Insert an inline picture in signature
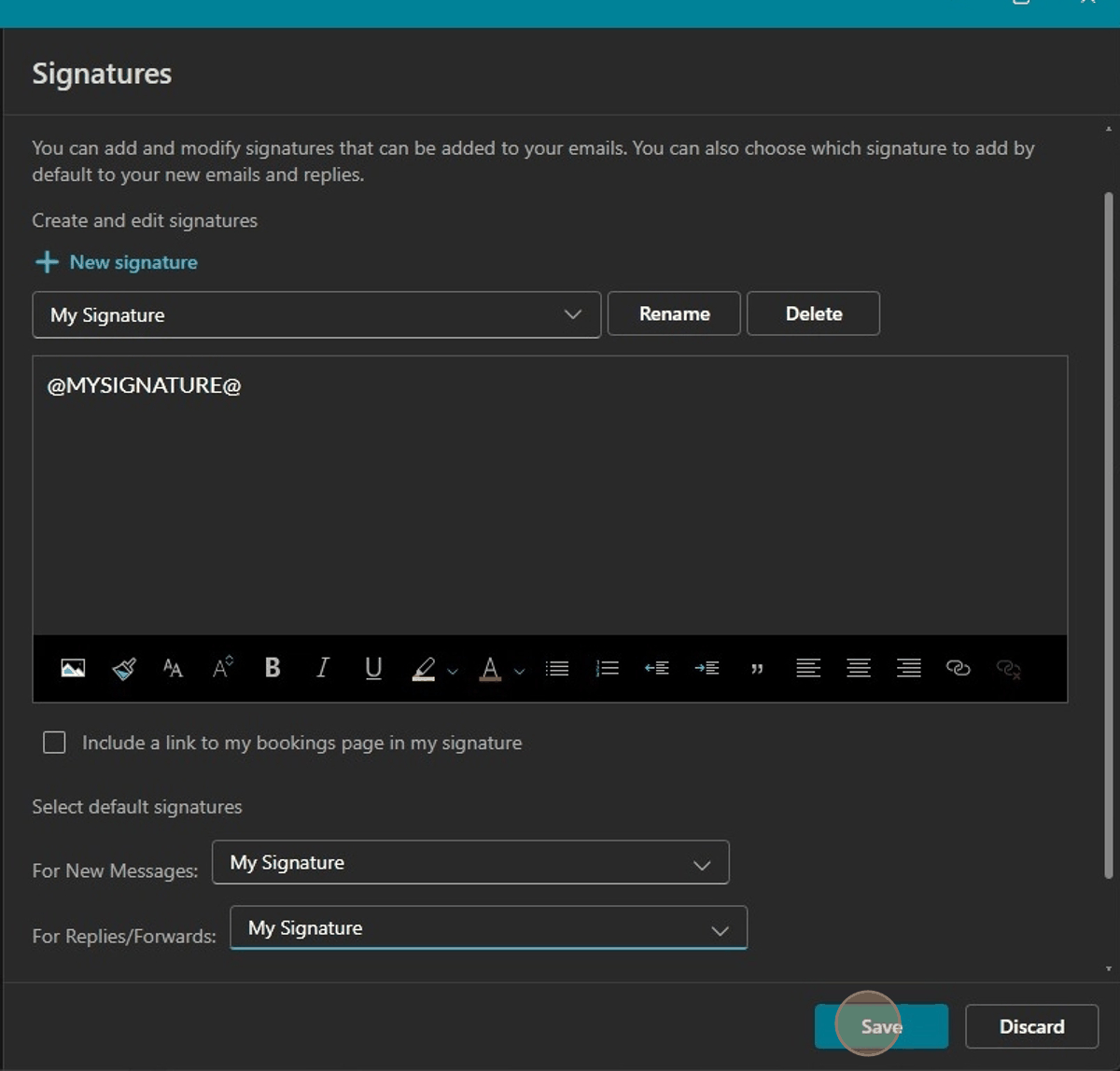 tap(73, 668)
